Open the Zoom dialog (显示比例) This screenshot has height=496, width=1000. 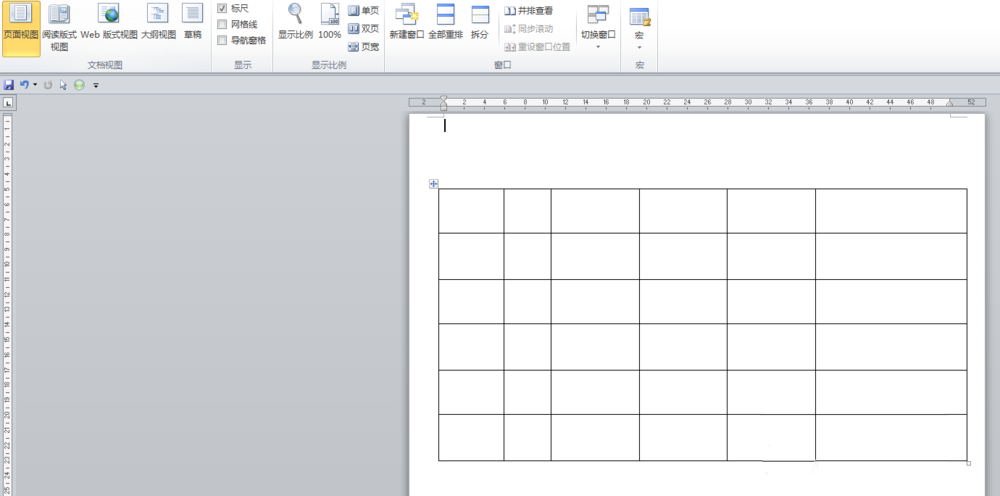click(x=295, y=23)
